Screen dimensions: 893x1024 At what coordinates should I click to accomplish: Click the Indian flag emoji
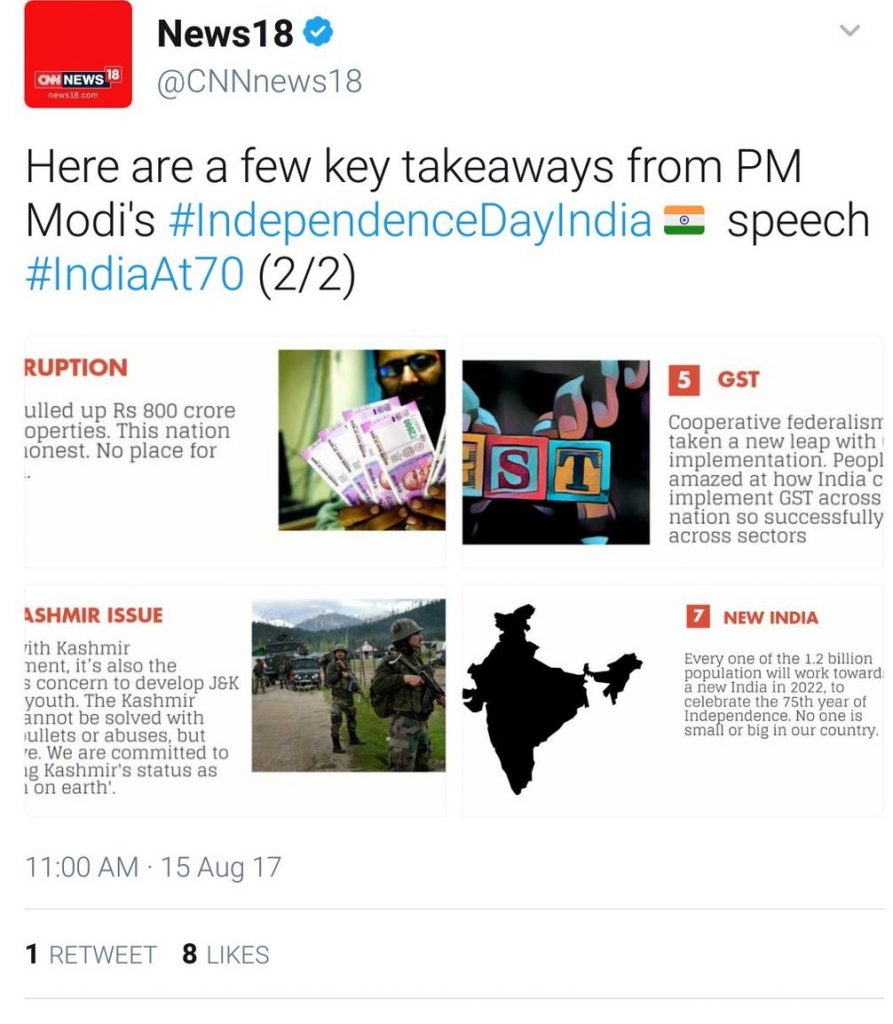684,220
